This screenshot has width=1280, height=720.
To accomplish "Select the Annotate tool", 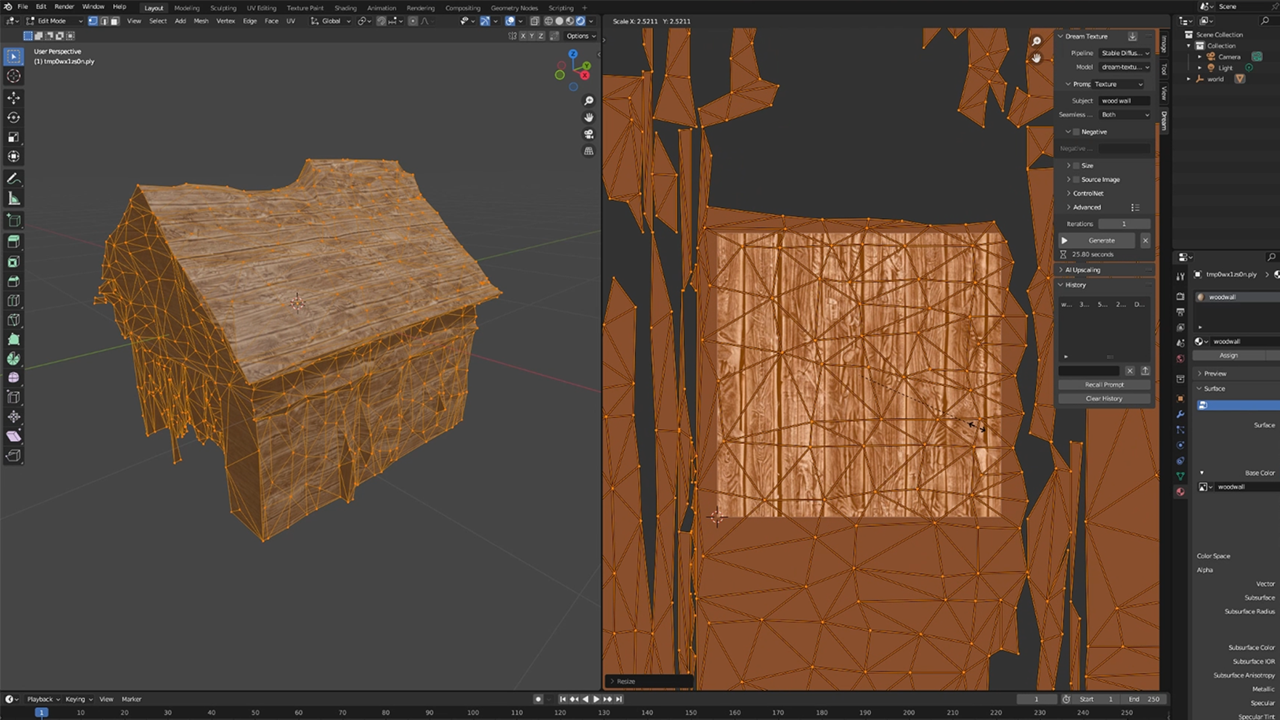I will (13, 177).
